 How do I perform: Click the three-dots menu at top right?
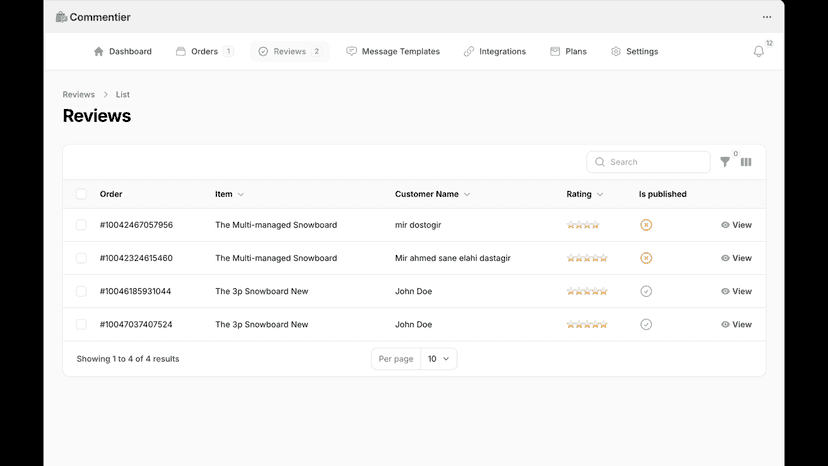[x=767, y=17]
